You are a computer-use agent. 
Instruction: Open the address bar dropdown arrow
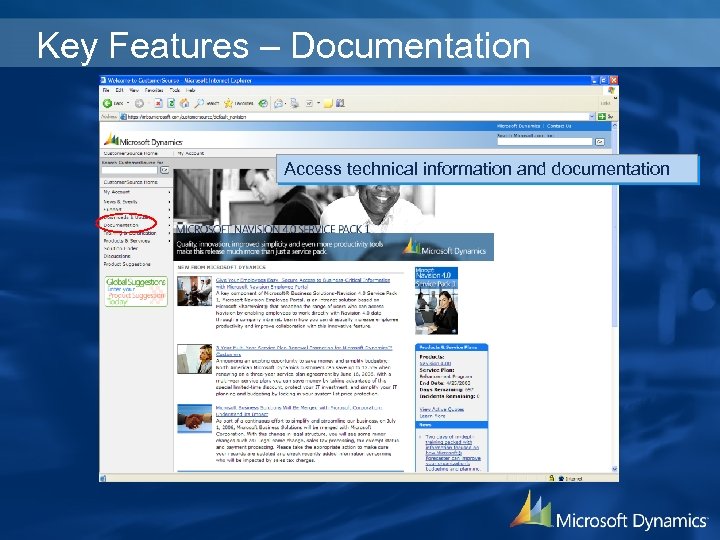coord(592,117)
